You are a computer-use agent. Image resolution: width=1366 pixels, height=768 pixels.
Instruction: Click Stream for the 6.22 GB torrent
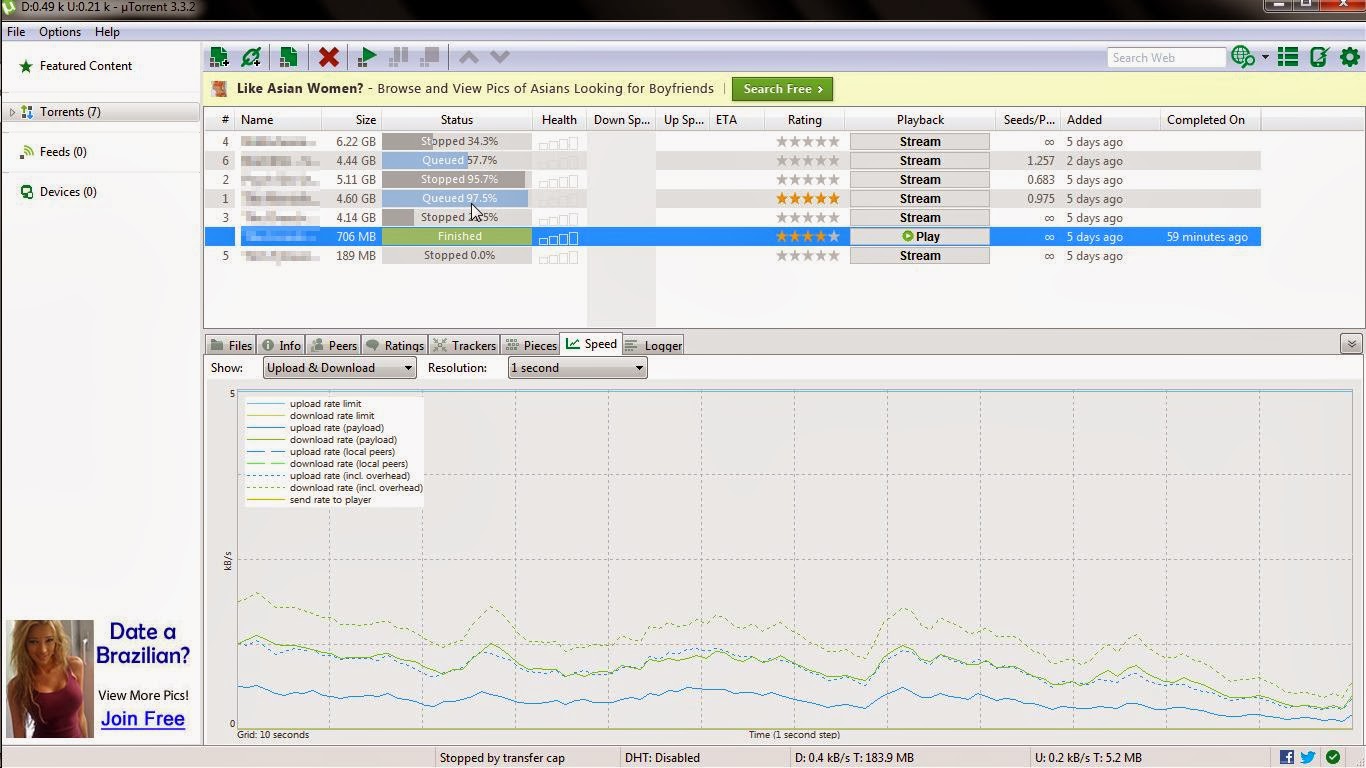[920, 142]
